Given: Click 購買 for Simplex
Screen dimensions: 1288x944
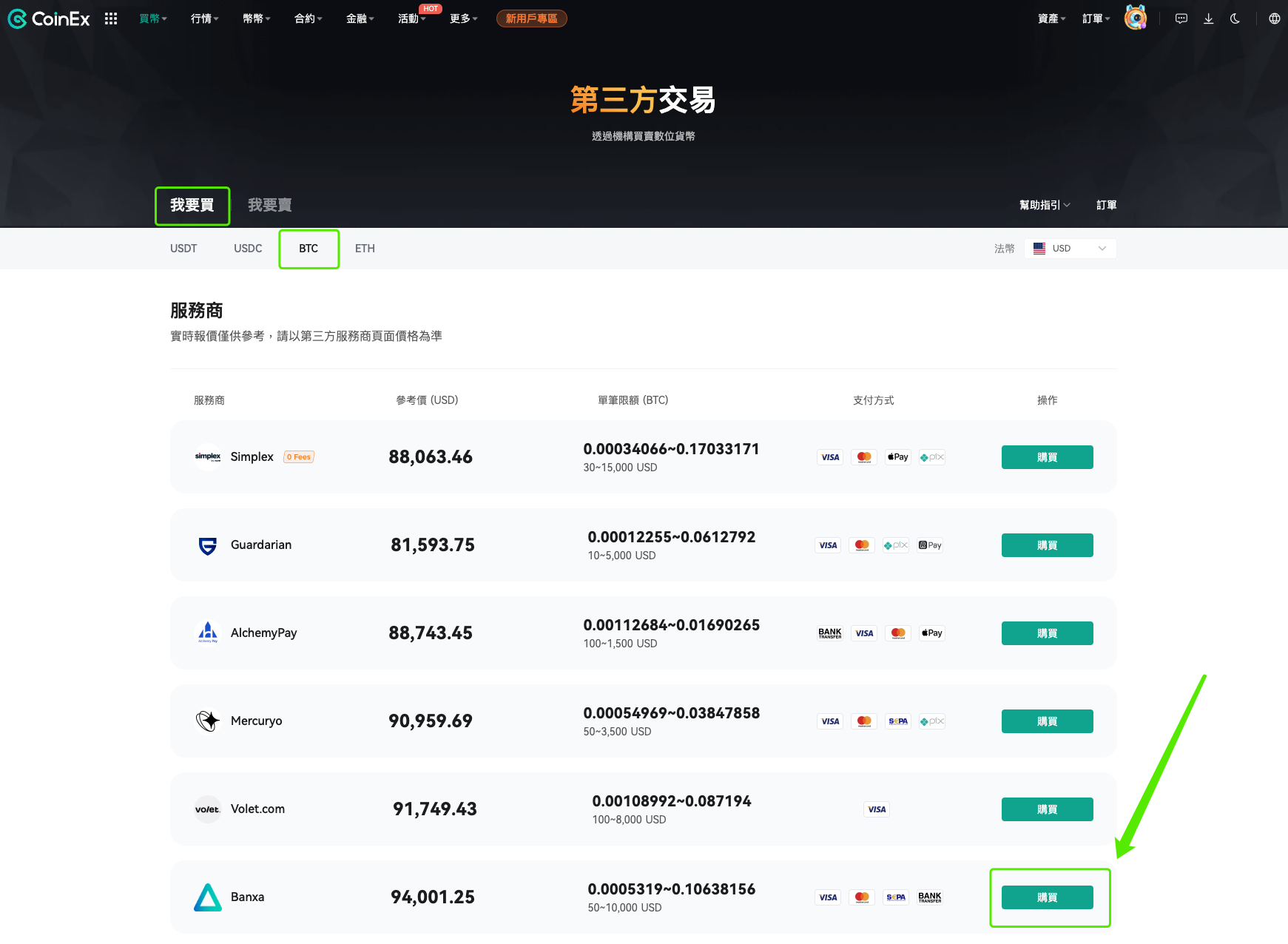Looking at the screenshot, I should coord(1047,457).
